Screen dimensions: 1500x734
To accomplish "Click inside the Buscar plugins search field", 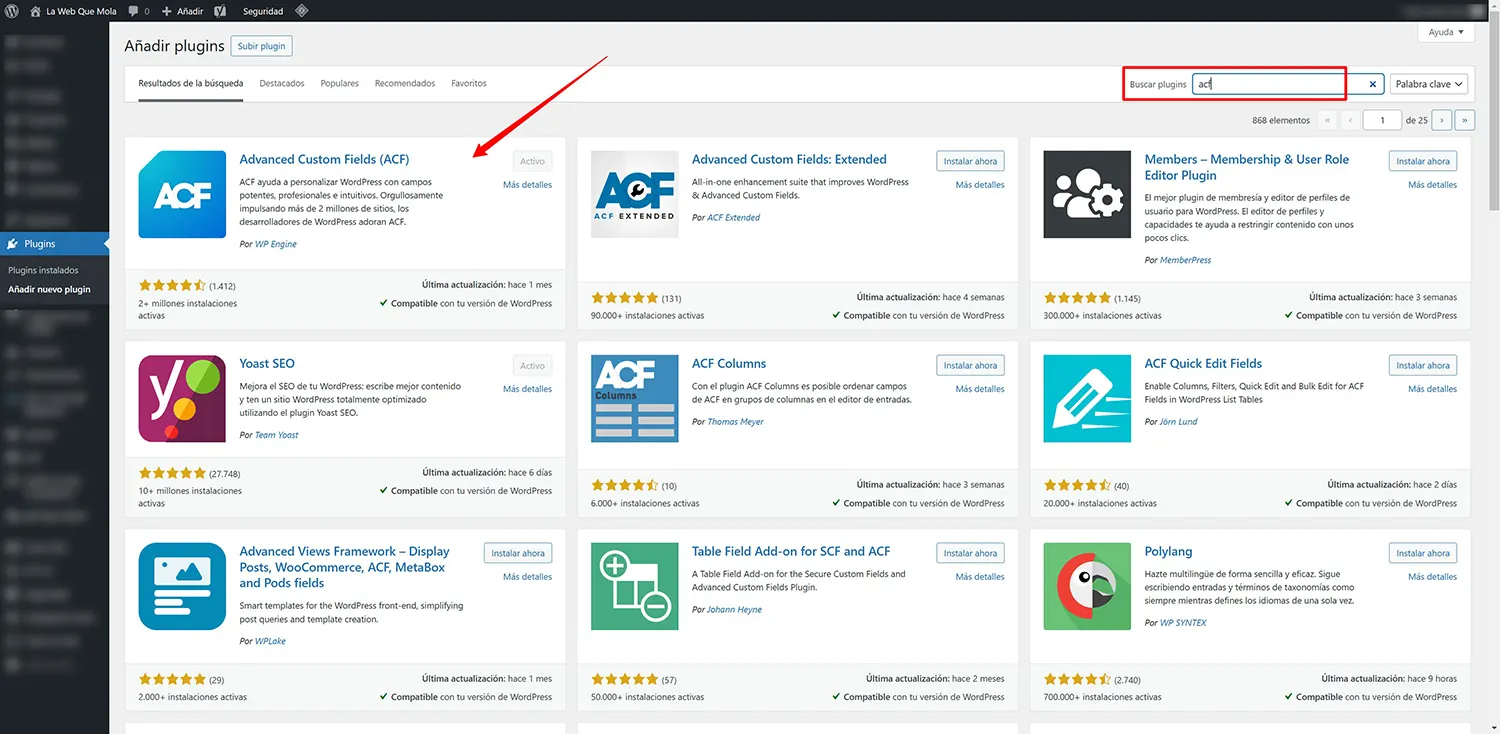I will pos(1268,84).
